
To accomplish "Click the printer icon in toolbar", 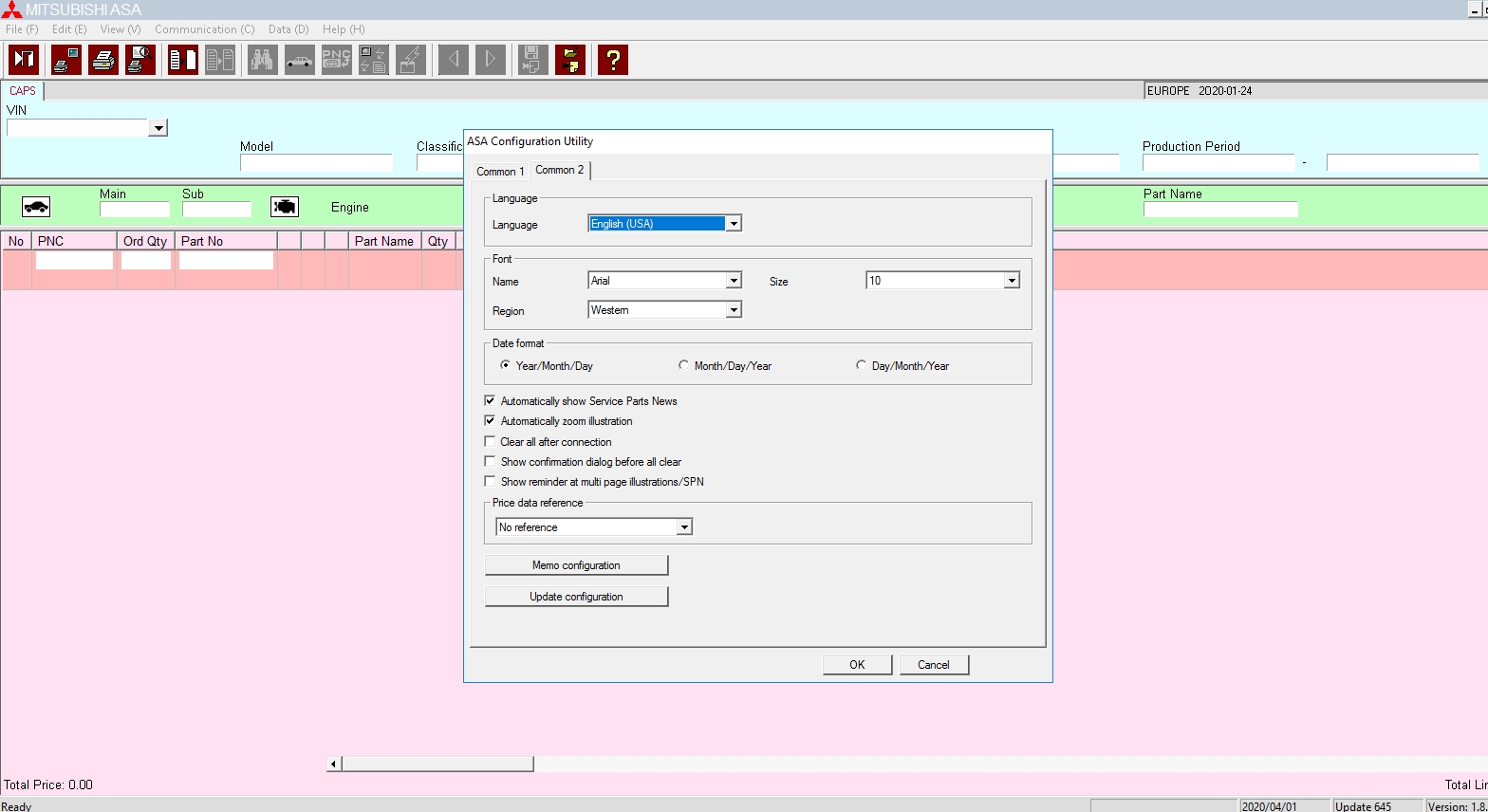I will [x=103, y=60].
